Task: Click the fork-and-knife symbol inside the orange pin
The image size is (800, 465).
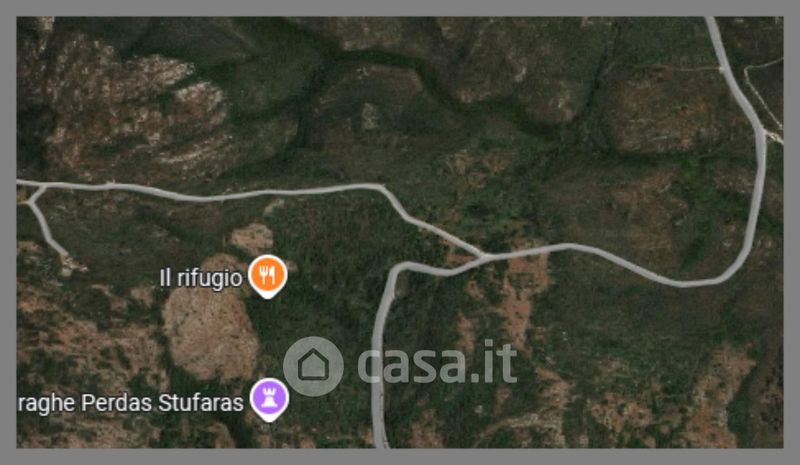Action: click(x=267, y=274)
